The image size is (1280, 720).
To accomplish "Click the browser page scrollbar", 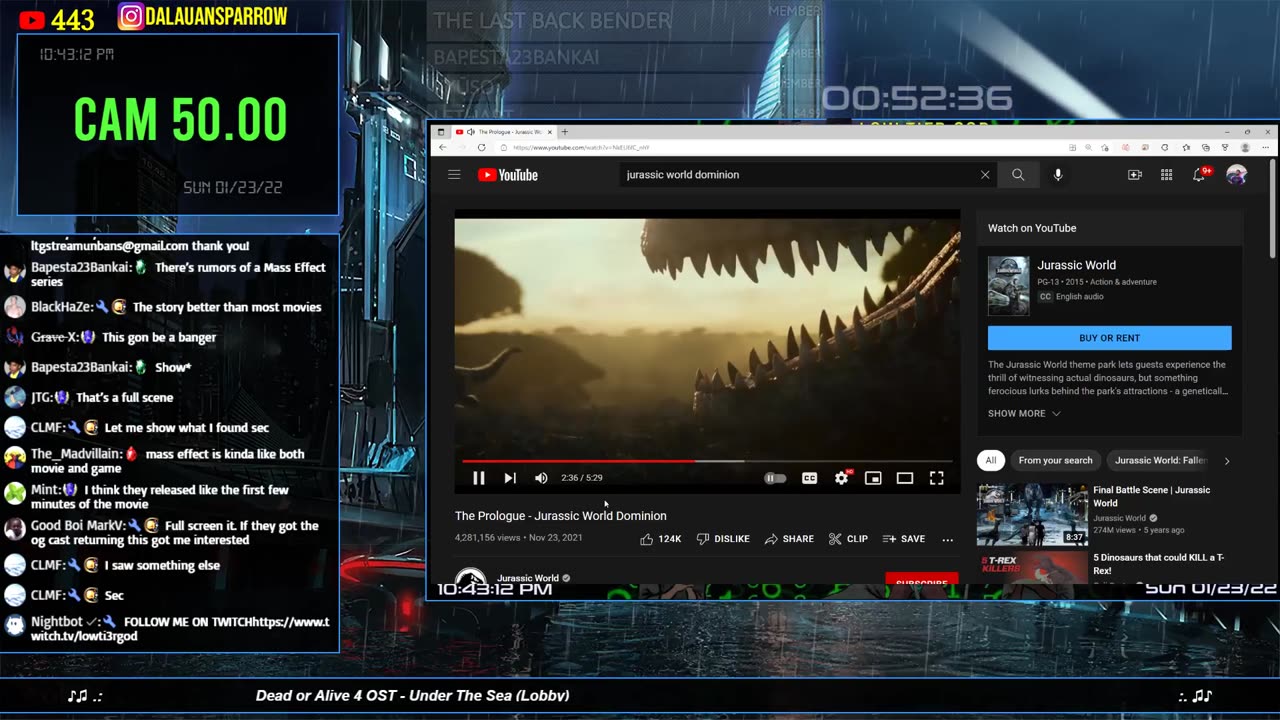I will point(1272,210).
